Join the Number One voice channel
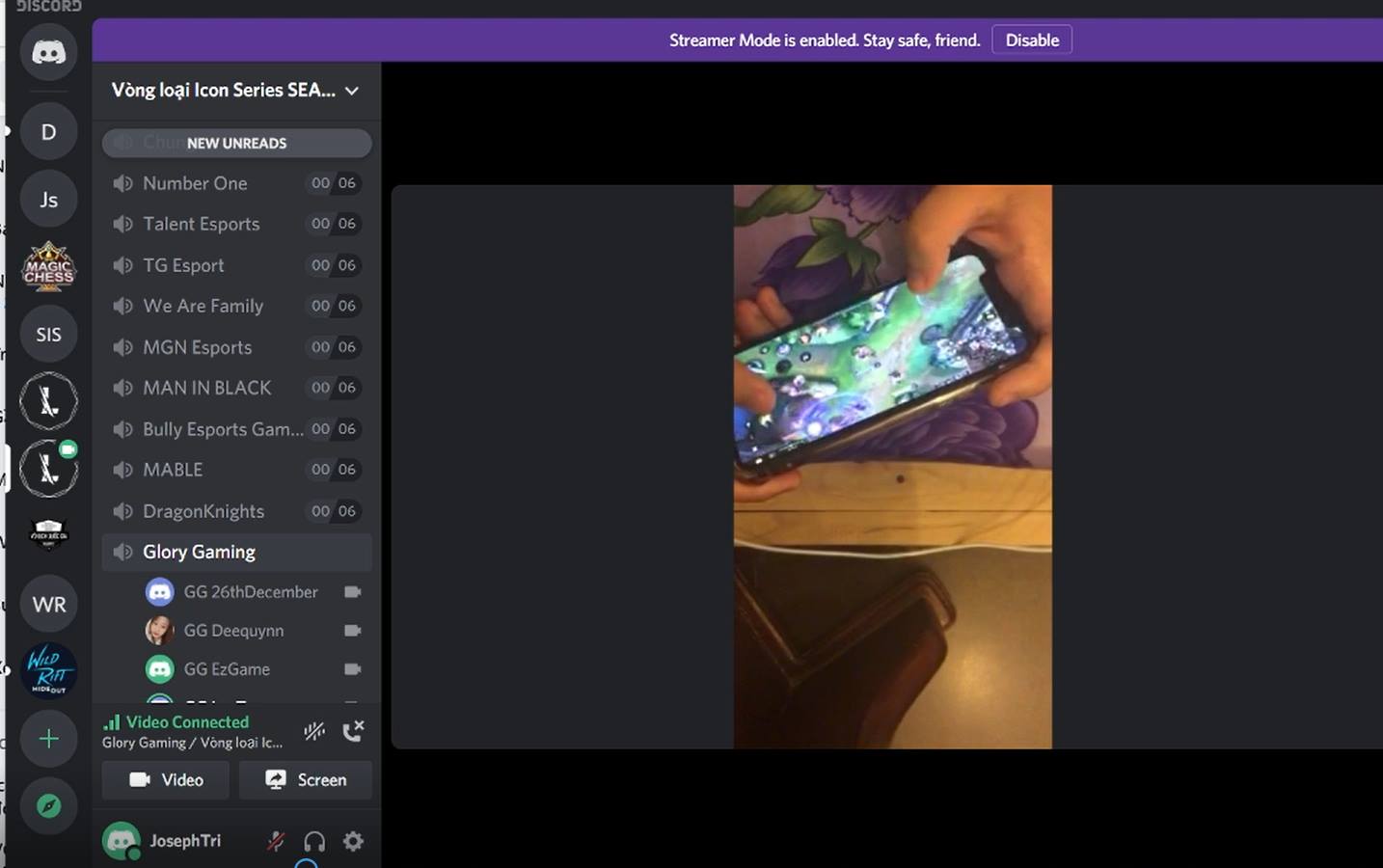1383x868 pixels. pyautogui.click(x=236, y=183)
